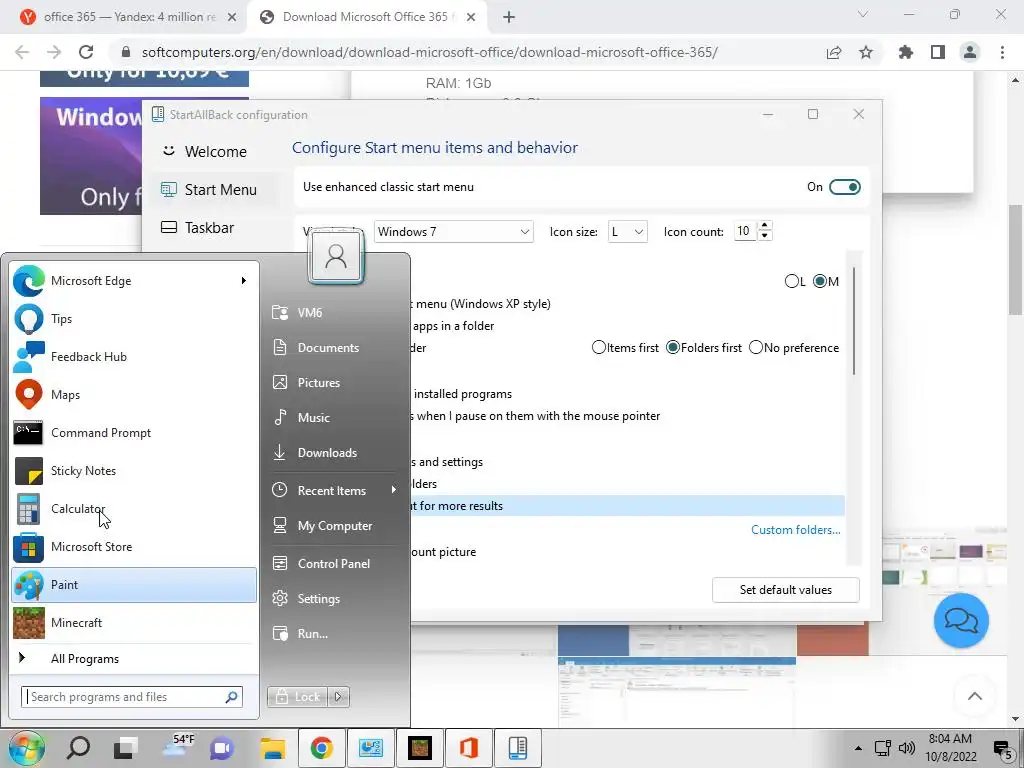Open a new Chrome tab

(509, 17)
